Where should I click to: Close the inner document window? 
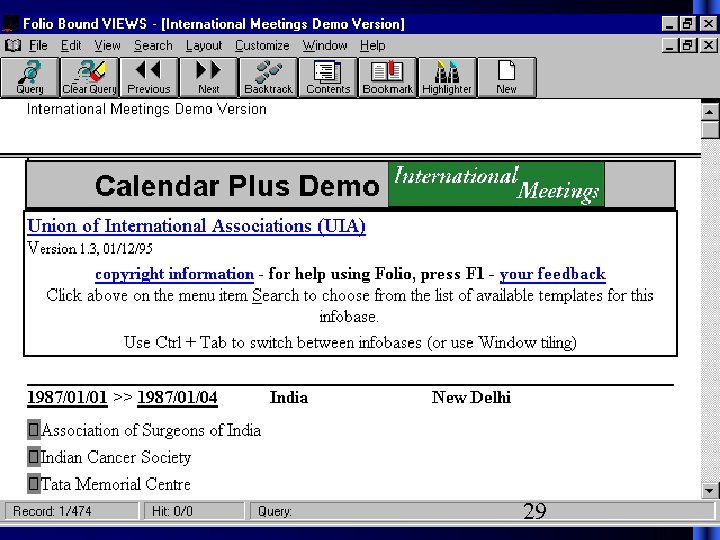point(709,45)
